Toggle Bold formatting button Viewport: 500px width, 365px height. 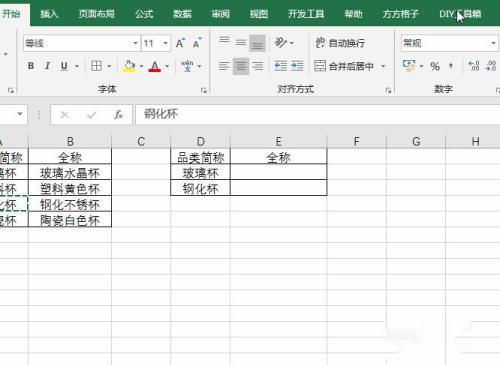pyautogui.click(x=31, y=66)
